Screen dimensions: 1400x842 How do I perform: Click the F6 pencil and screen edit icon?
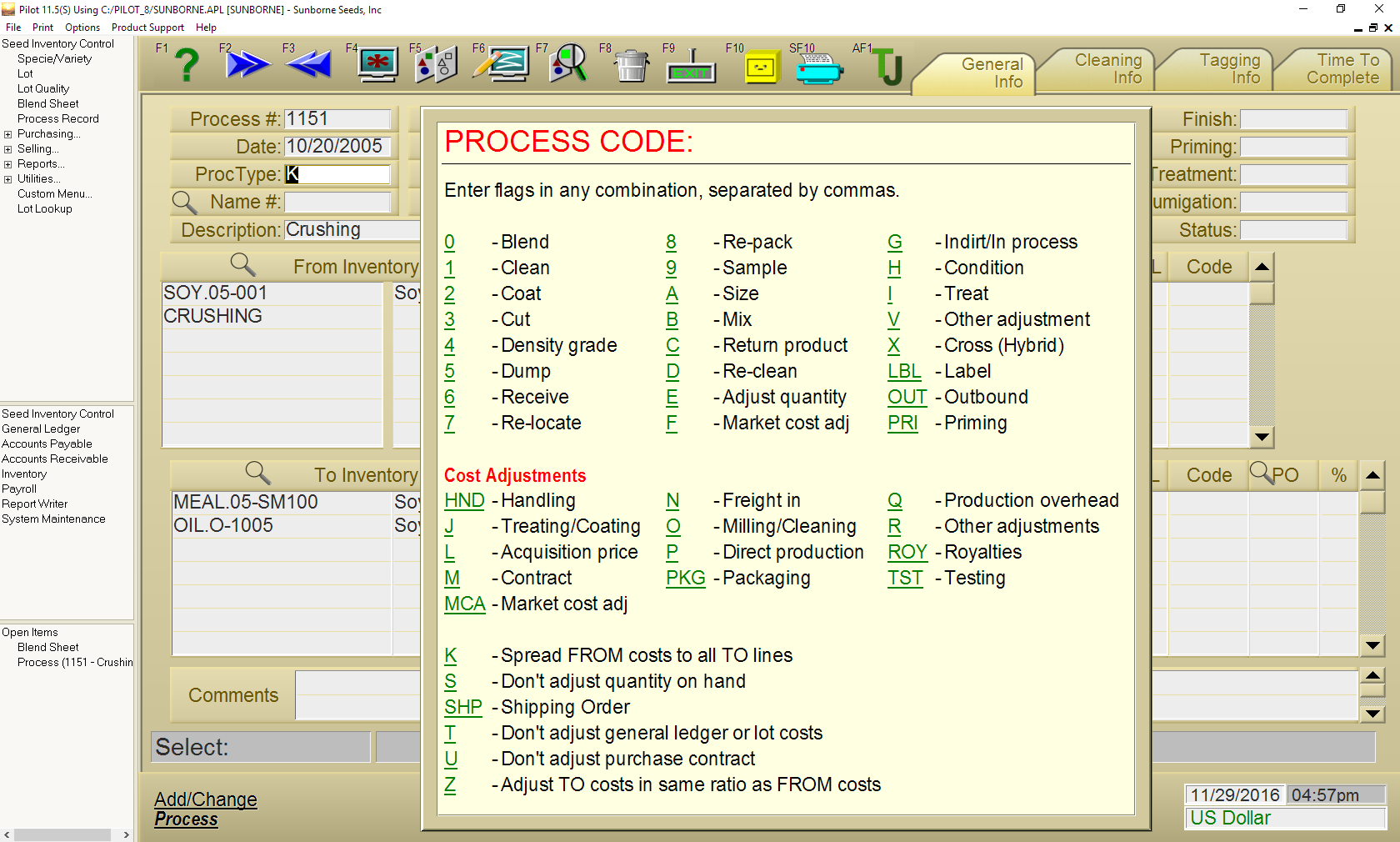[x=502, y=65]
